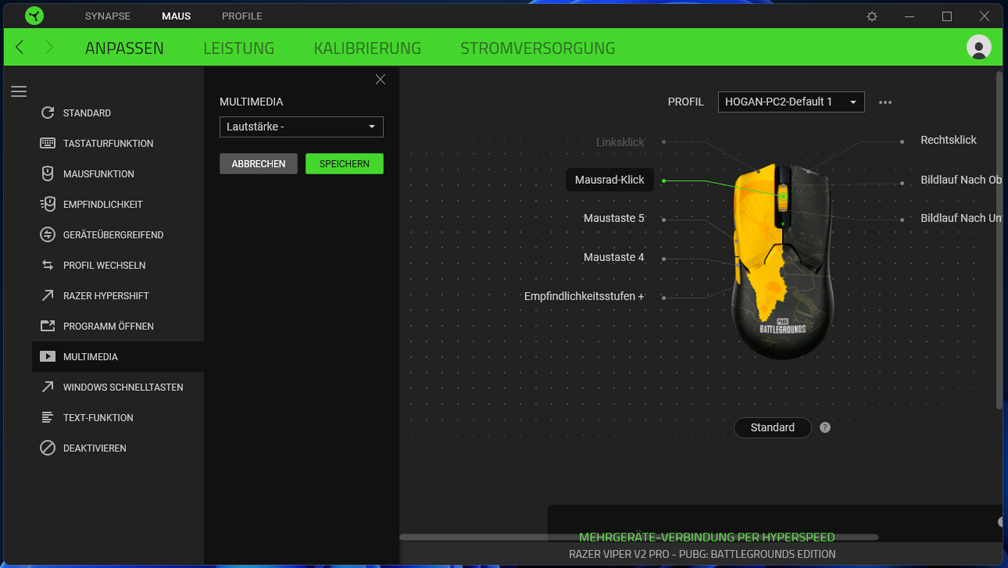Image resolution: width=1008 pixels, height=568 pixels.
Task: Open the Text-Funktion lines icon
Action: click(x=48, y=418)
